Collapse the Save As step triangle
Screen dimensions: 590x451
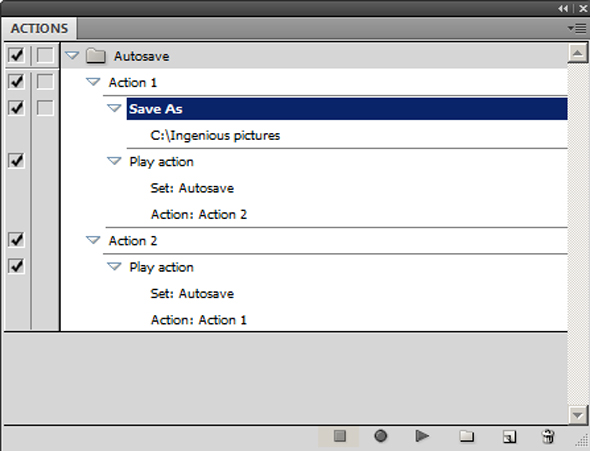click(114, 108)
